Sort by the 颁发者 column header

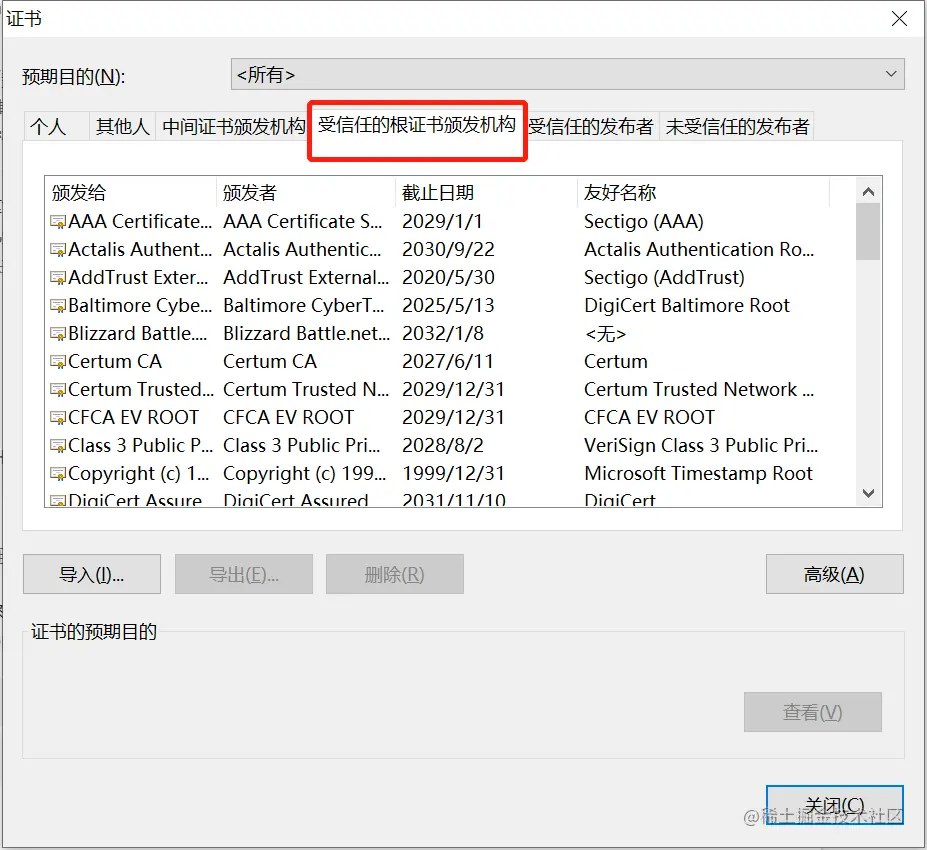click(306, 193)
